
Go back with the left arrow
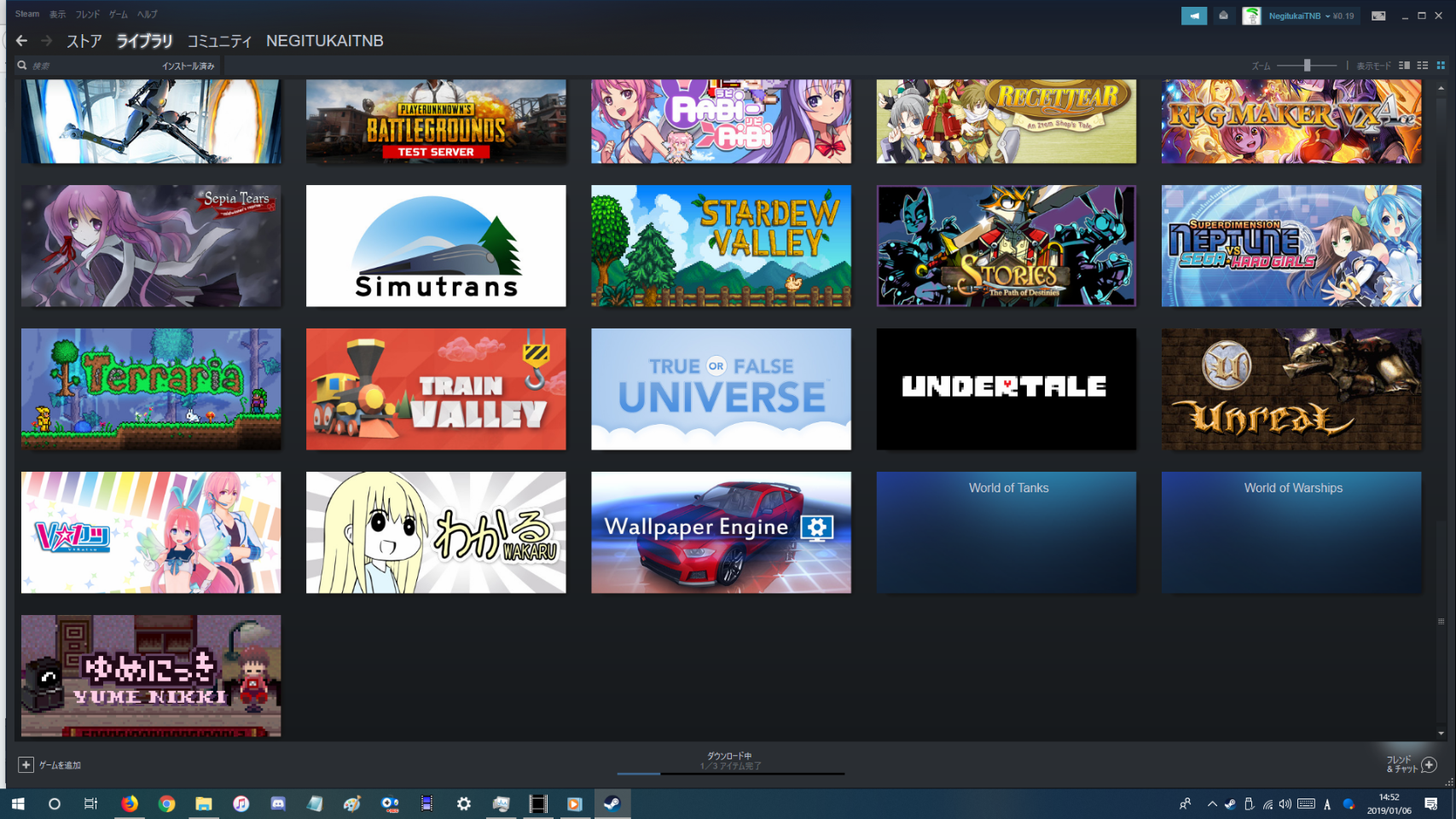pos(22,41)
